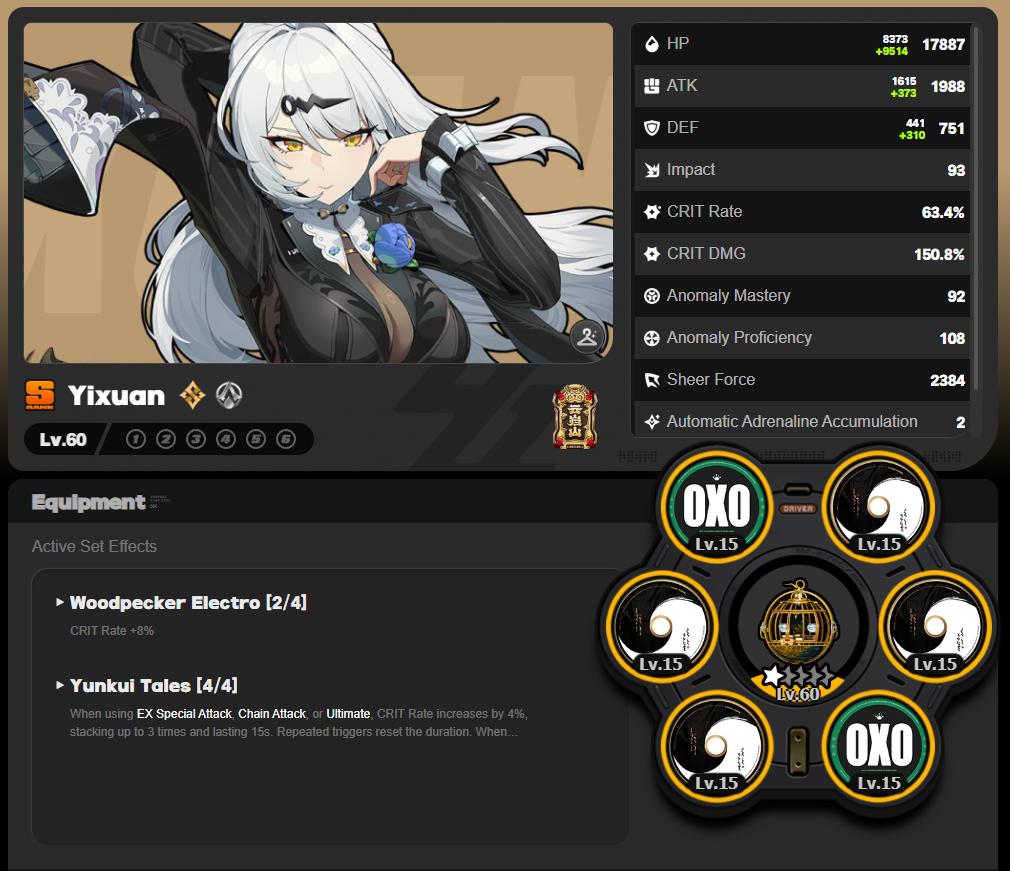Click the Anomaly Mastery icon
Screen dimensions: 1010x871
[652, 296]
